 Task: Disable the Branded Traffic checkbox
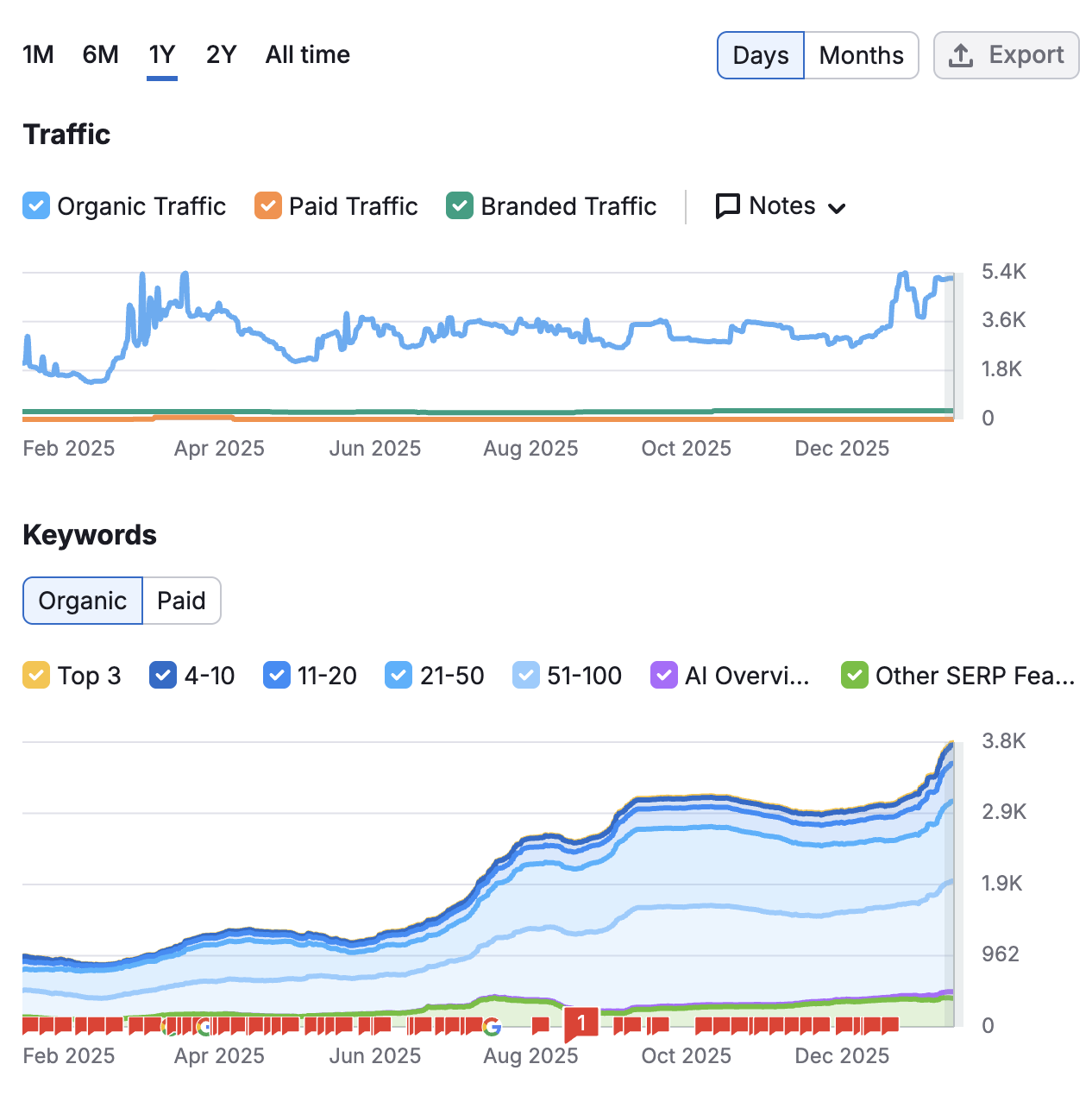460,206
